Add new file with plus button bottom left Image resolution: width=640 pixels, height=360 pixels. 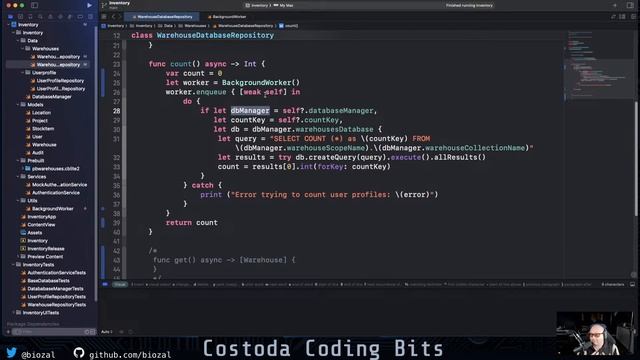click(8, 332)
